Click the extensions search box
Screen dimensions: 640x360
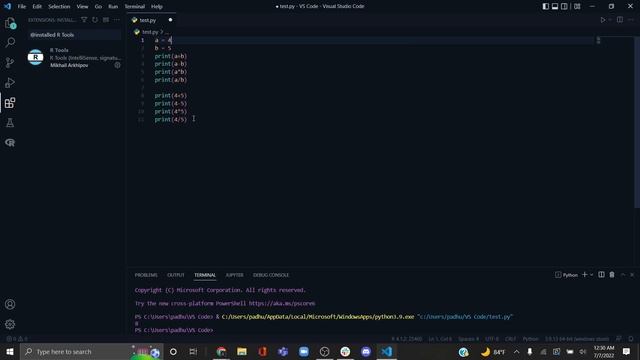tap(74, 35)
